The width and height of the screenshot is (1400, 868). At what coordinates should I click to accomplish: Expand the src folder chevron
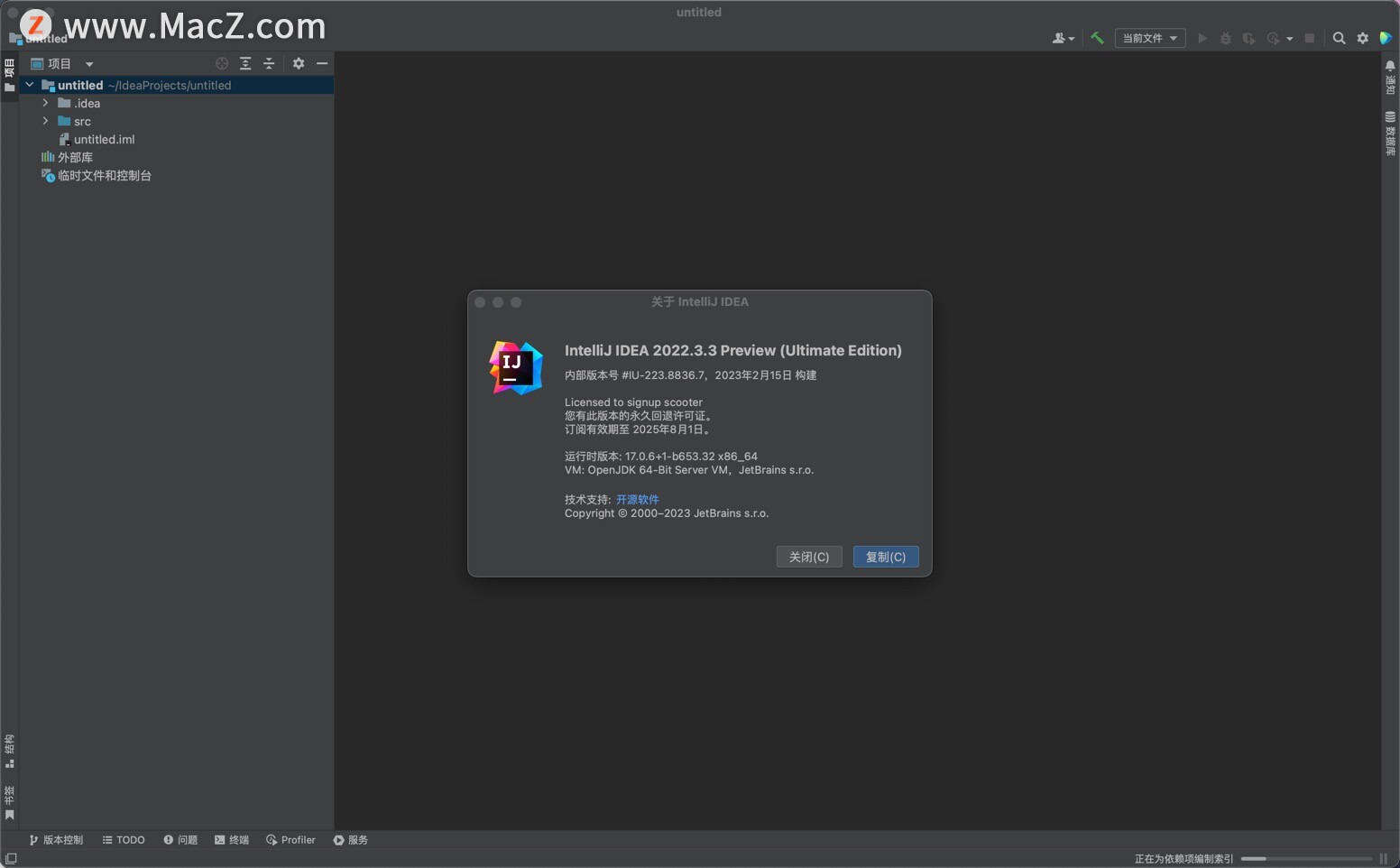point(46,121)
